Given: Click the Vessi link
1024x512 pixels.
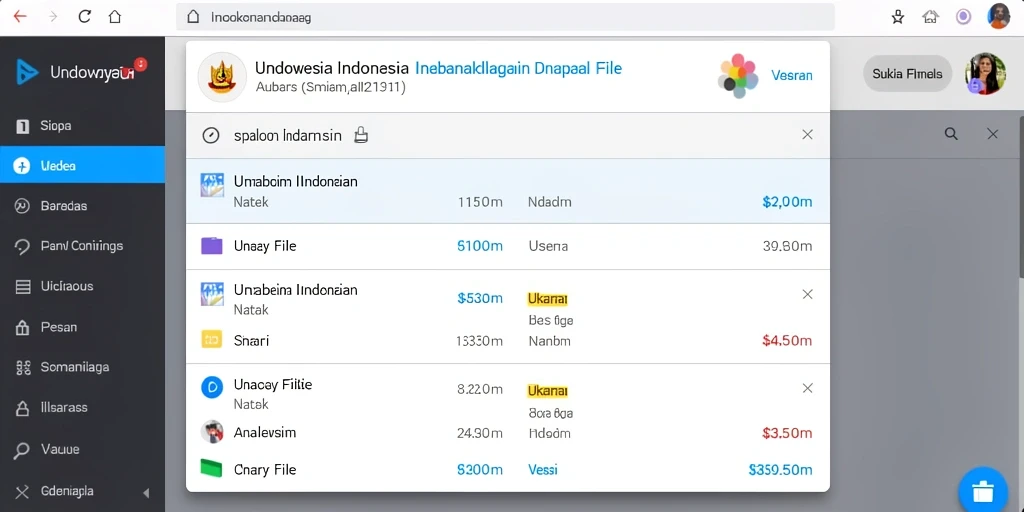Looking at the screenshot, I should [543, 470].
